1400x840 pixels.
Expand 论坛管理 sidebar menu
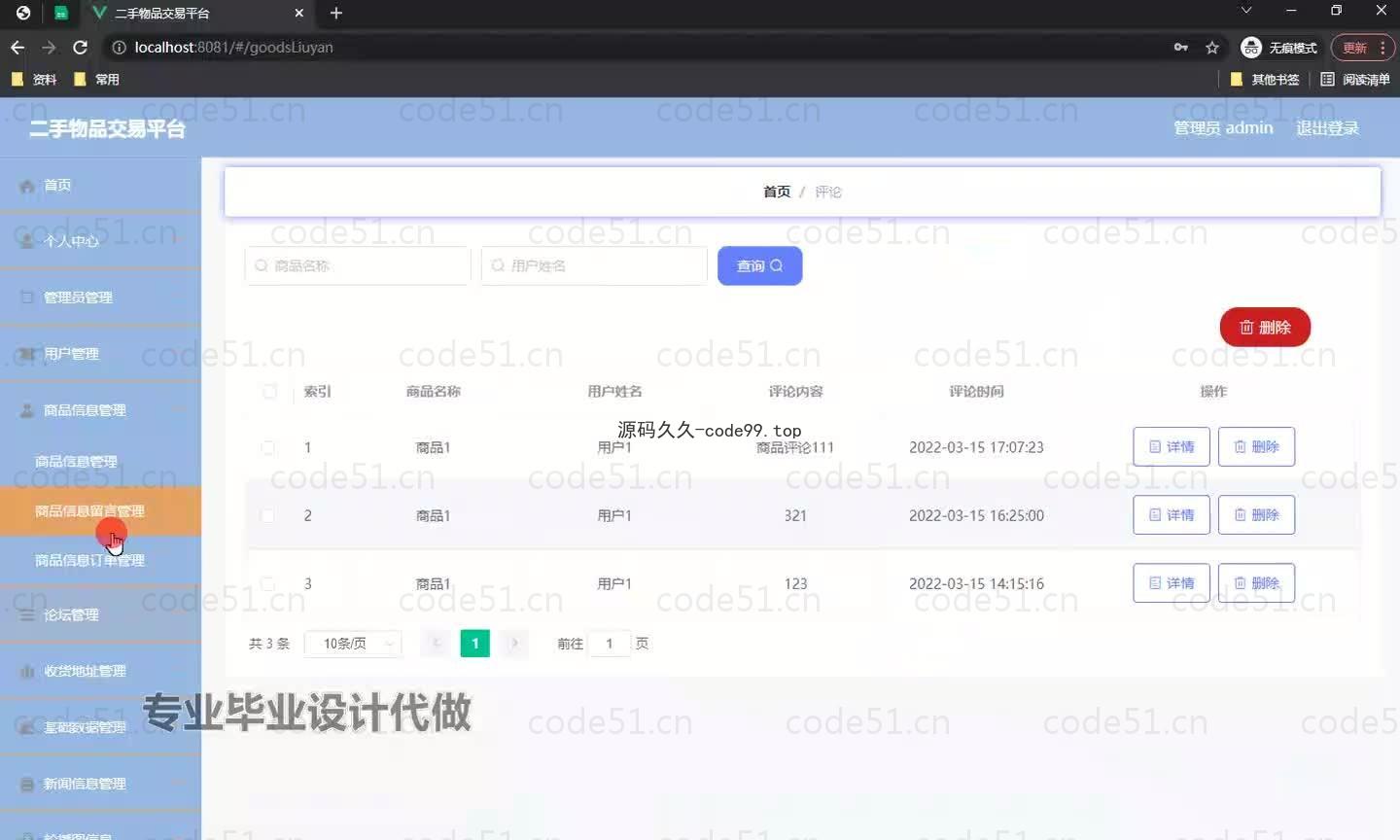(x=100, y=614)
